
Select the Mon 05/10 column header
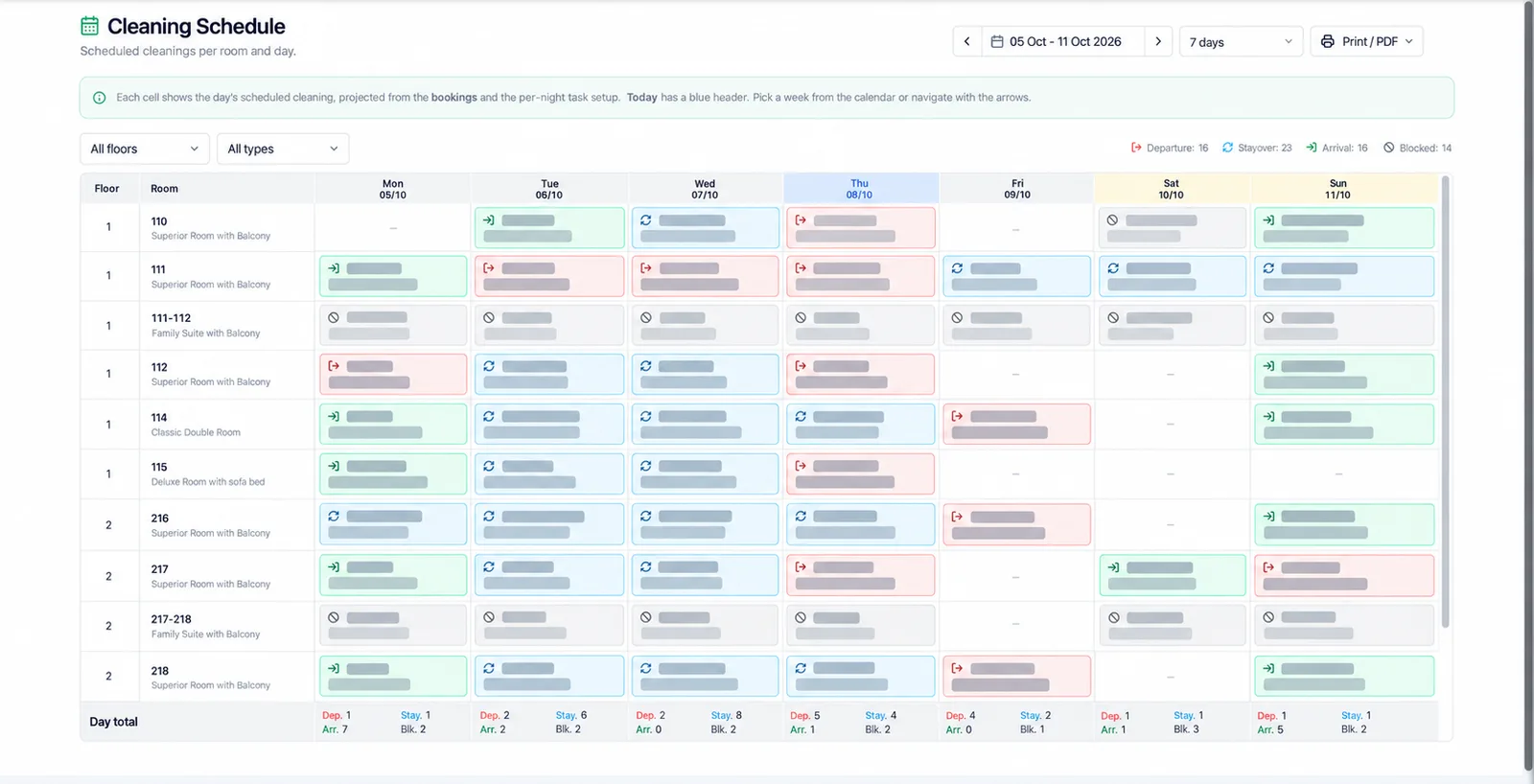(393, 189)
